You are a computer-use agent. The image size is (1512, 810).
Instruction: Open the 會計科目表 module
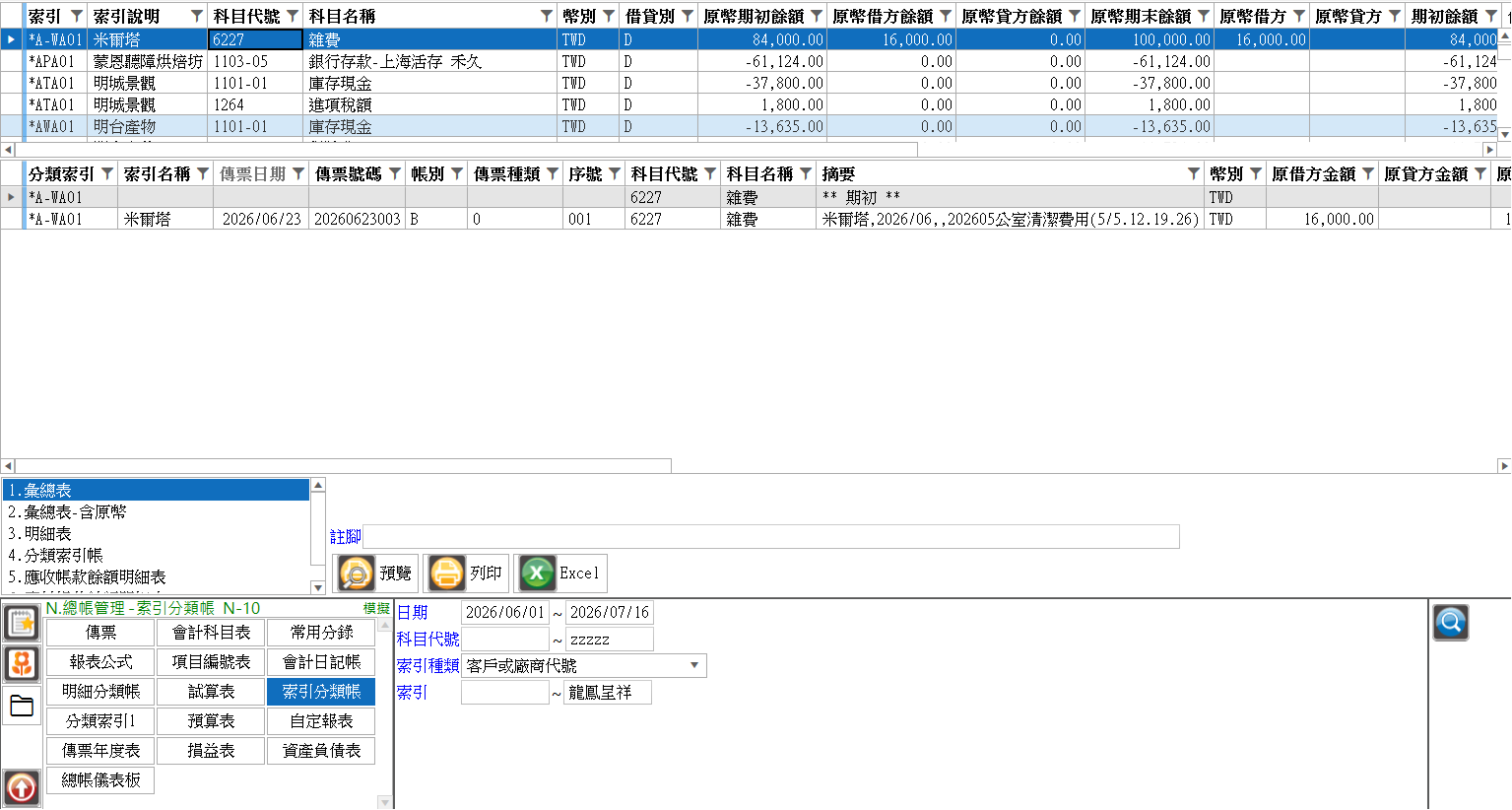click(211, 633)
